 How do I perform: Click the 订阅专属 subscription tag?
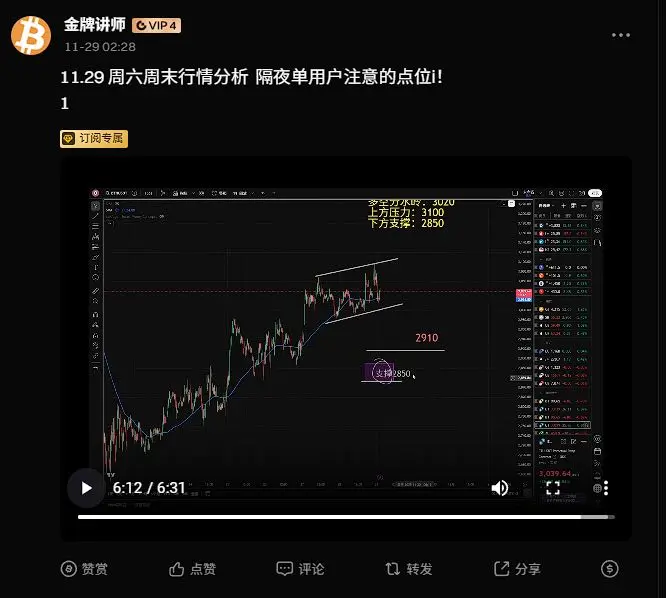[94, 139]
